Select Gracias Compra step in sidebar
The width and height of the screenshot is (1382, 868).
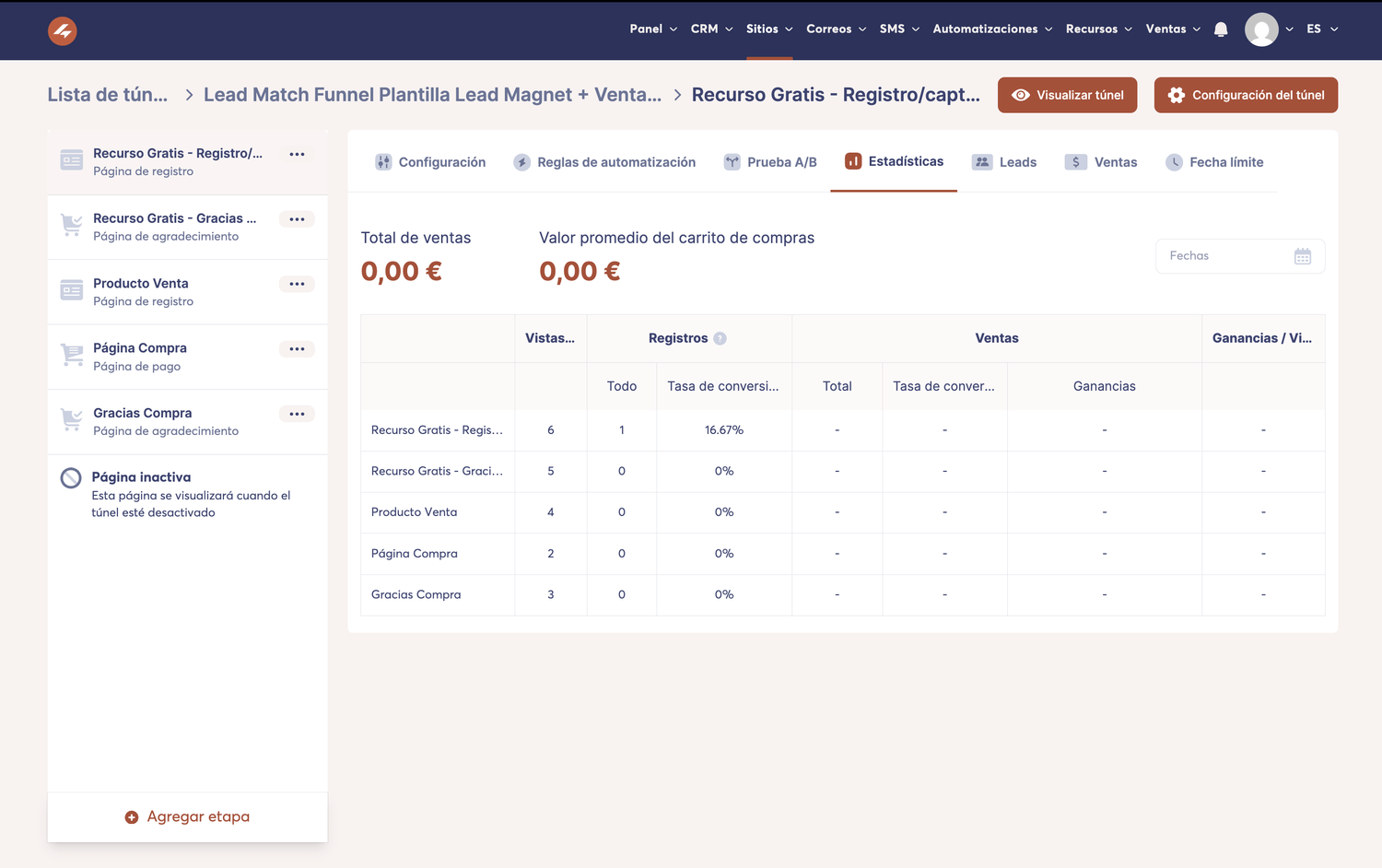(187, 422)
